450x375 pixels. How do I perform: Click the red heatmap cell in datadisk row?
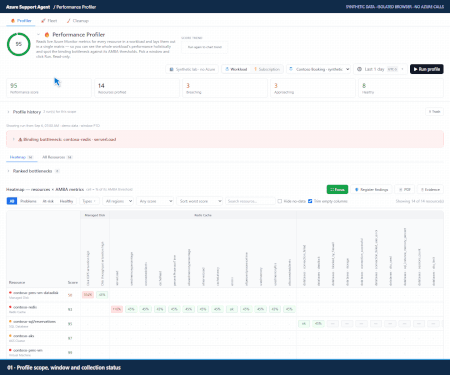(88, 295)
